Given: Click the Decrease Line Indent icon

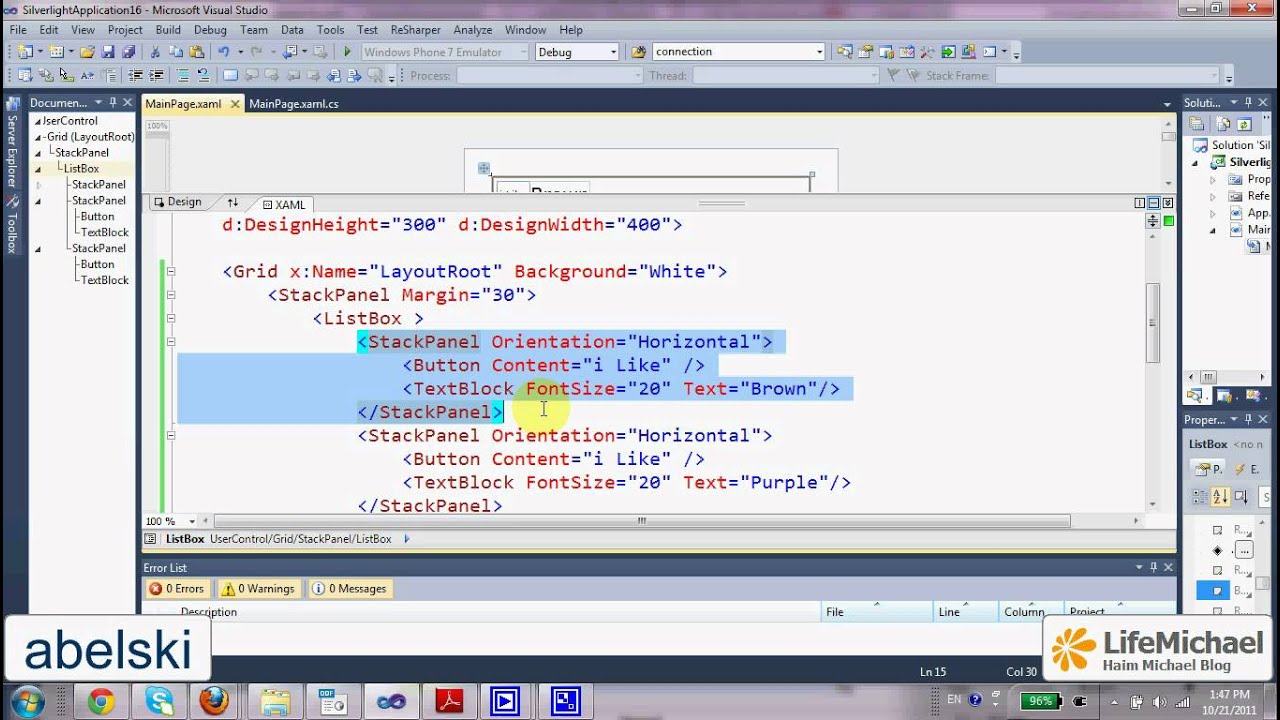Looking at the screenshot, I should point(135,75).
